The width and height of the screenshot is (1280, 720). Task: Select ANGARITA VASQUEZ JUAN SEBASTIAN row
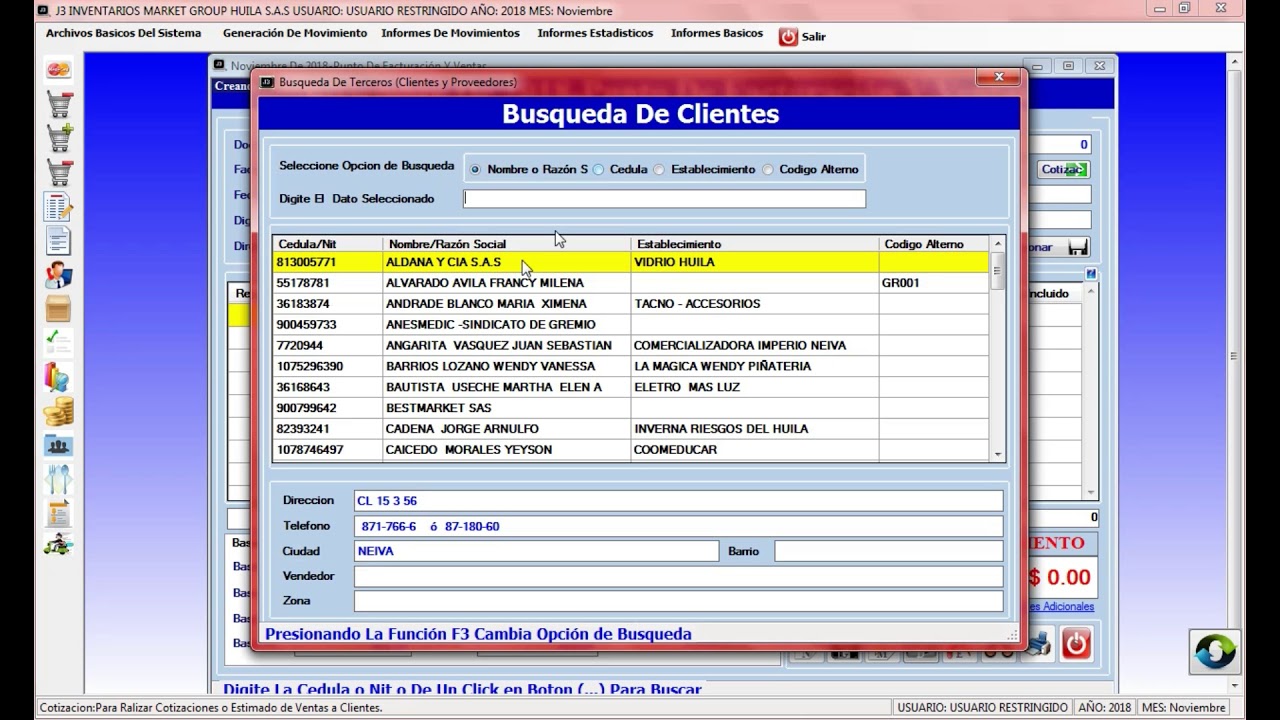click(631, 345)
